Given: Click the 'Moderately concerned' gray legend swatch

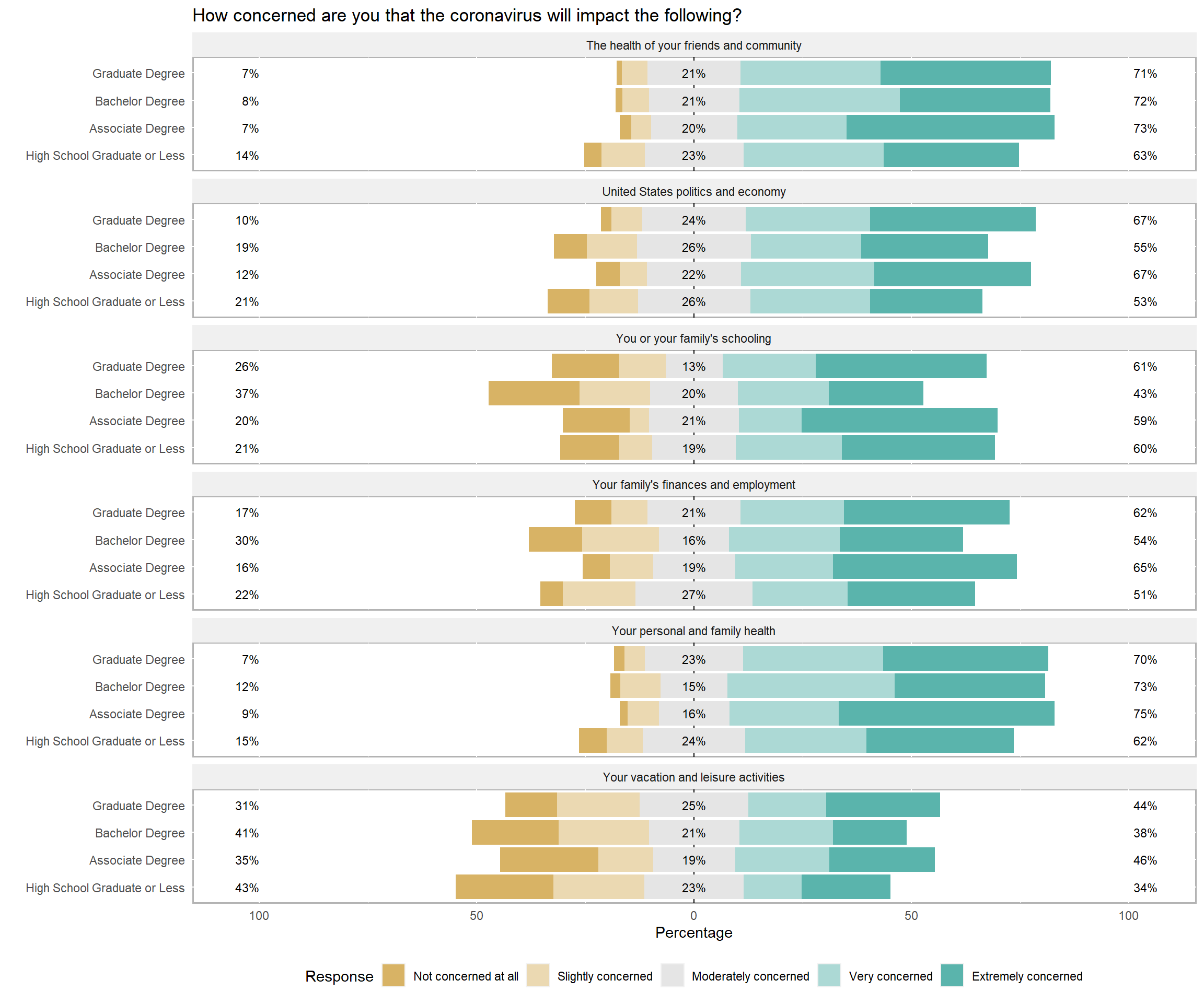Looking at the screenshot, I should (672, 975).
